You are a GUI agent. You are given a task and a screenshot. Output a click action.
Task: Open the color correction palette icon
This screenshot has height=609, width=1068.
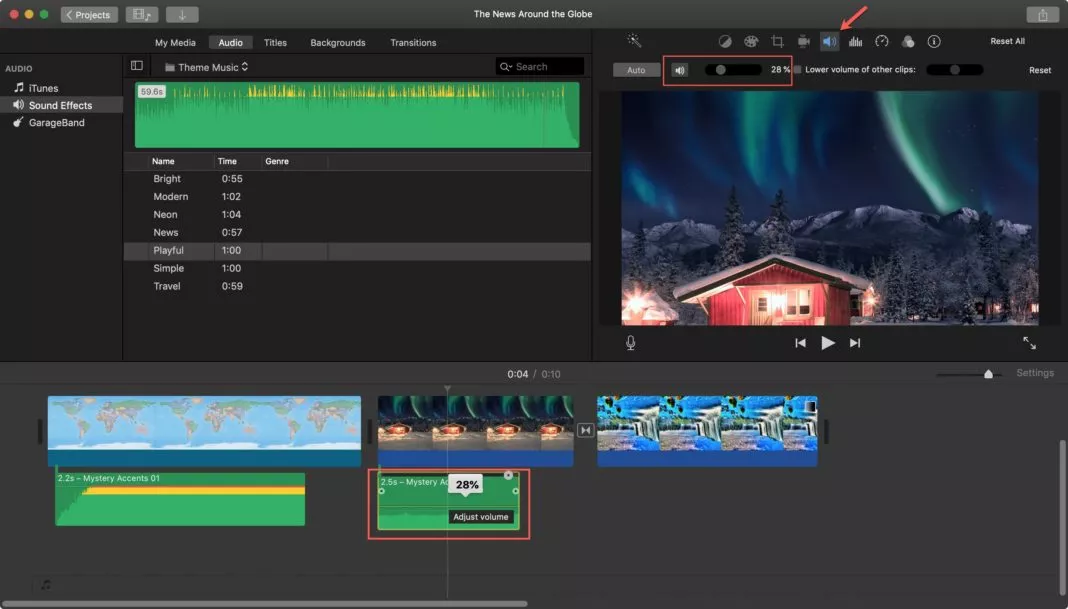(x=751, y=42)
